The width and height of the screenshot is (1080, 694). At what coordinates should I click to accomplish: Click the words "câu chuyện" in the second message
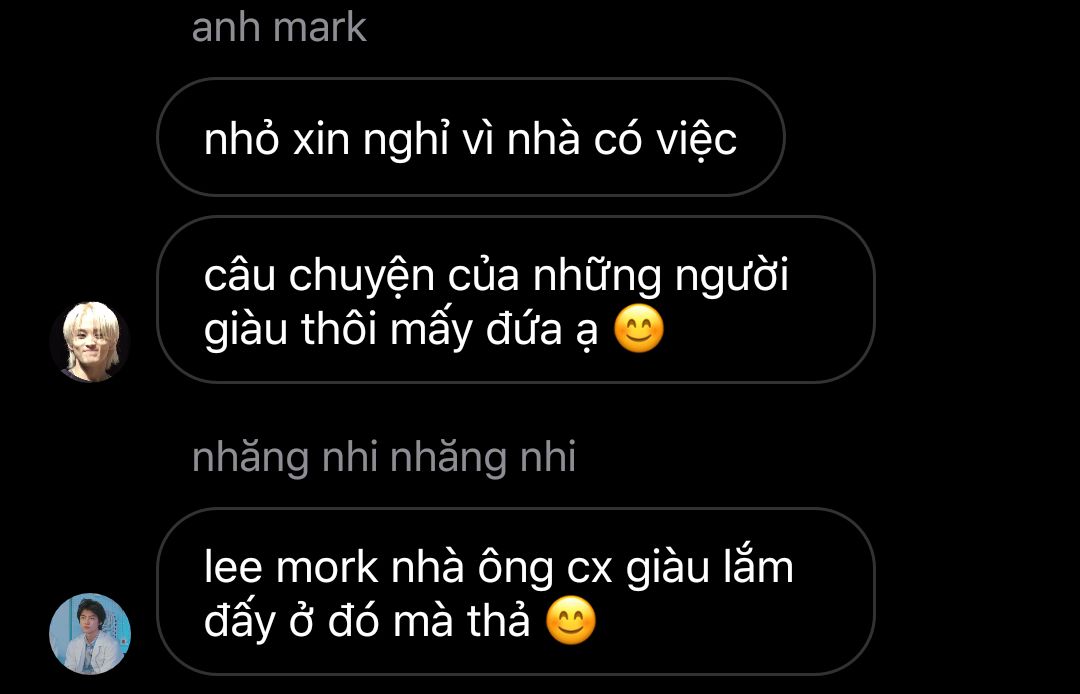(320, 277)
